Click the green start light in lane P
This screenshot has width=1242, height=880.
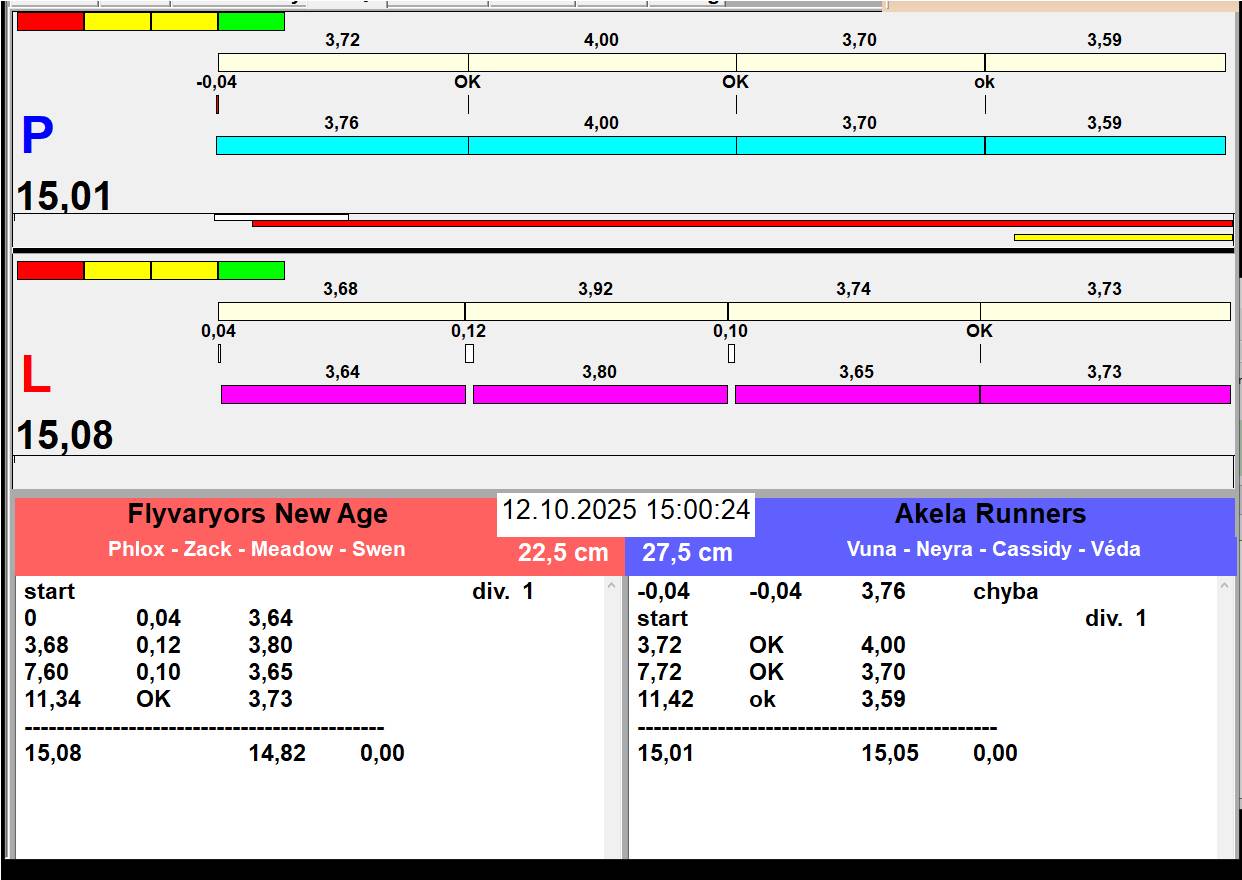click(251, 22)
